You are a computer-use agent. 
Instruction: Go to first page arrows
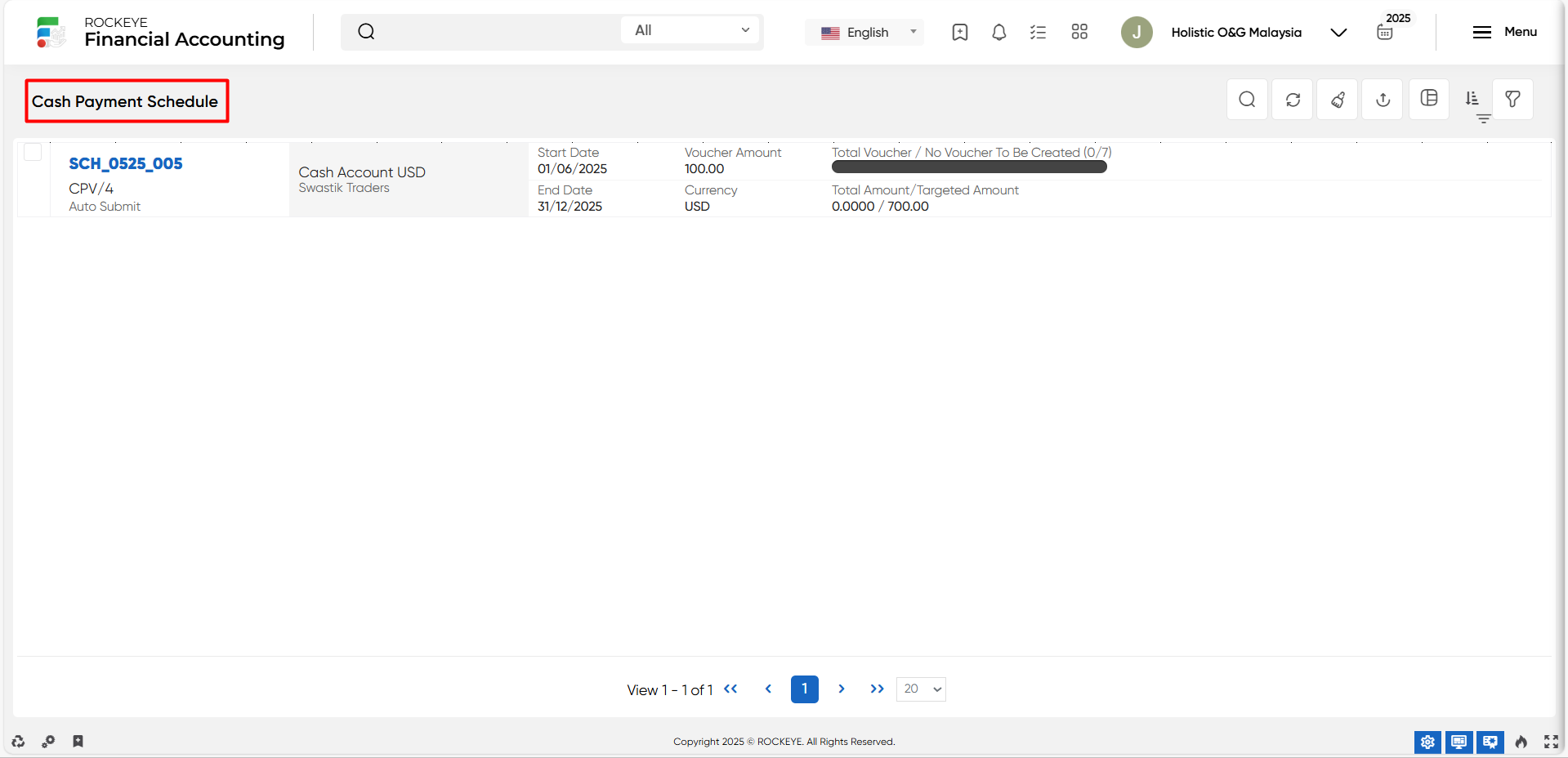(730, 689)
